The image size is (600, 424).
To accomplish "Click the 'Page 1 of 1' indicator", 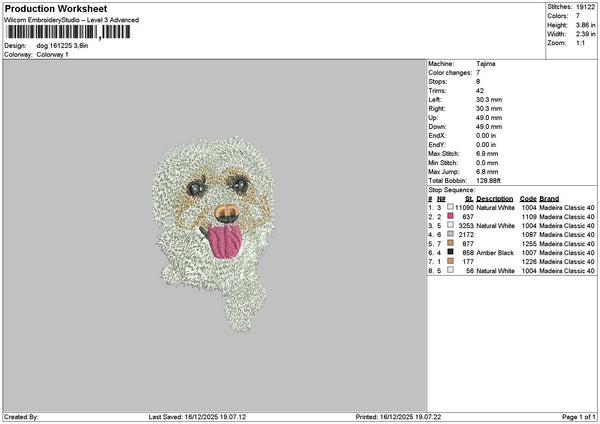I will (x=579, y=417).
